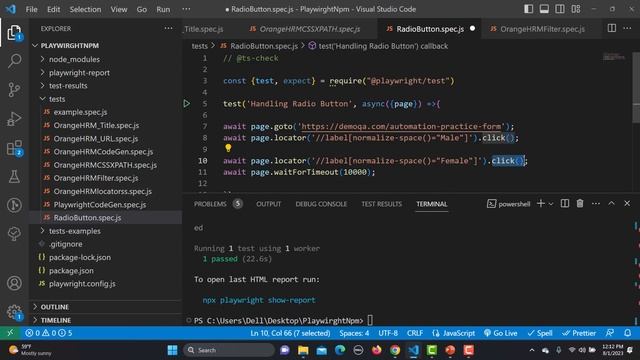
Task: Open terminal panel more actions ellipsis
Action: pyautogui.click(x=596, y=203)
